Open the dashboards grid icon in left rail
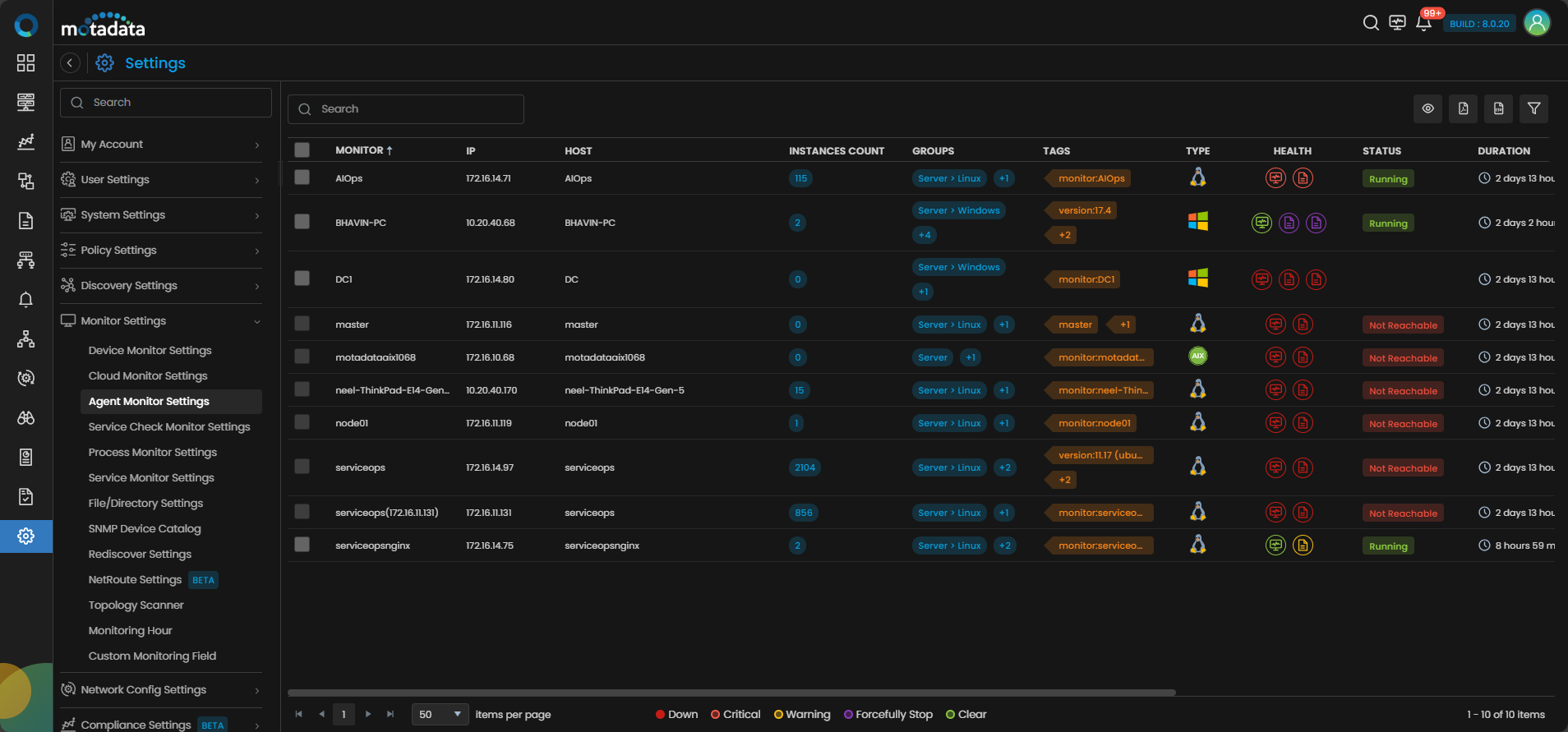Image resolution: width=1568 pixels, height=732 pixels. (x=25, y=62)
